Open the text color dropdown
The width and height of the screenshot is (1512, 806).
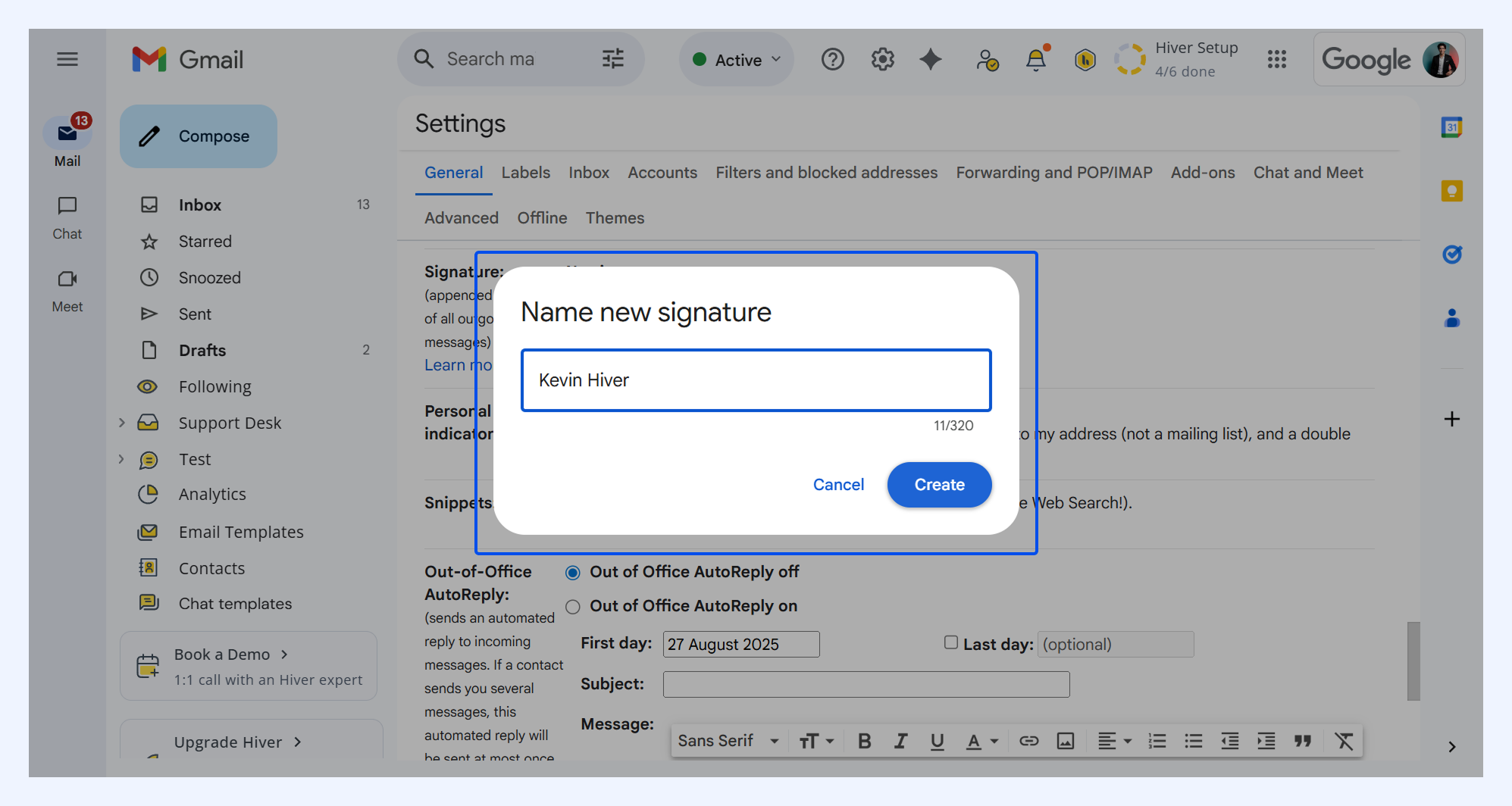point(982,741)
